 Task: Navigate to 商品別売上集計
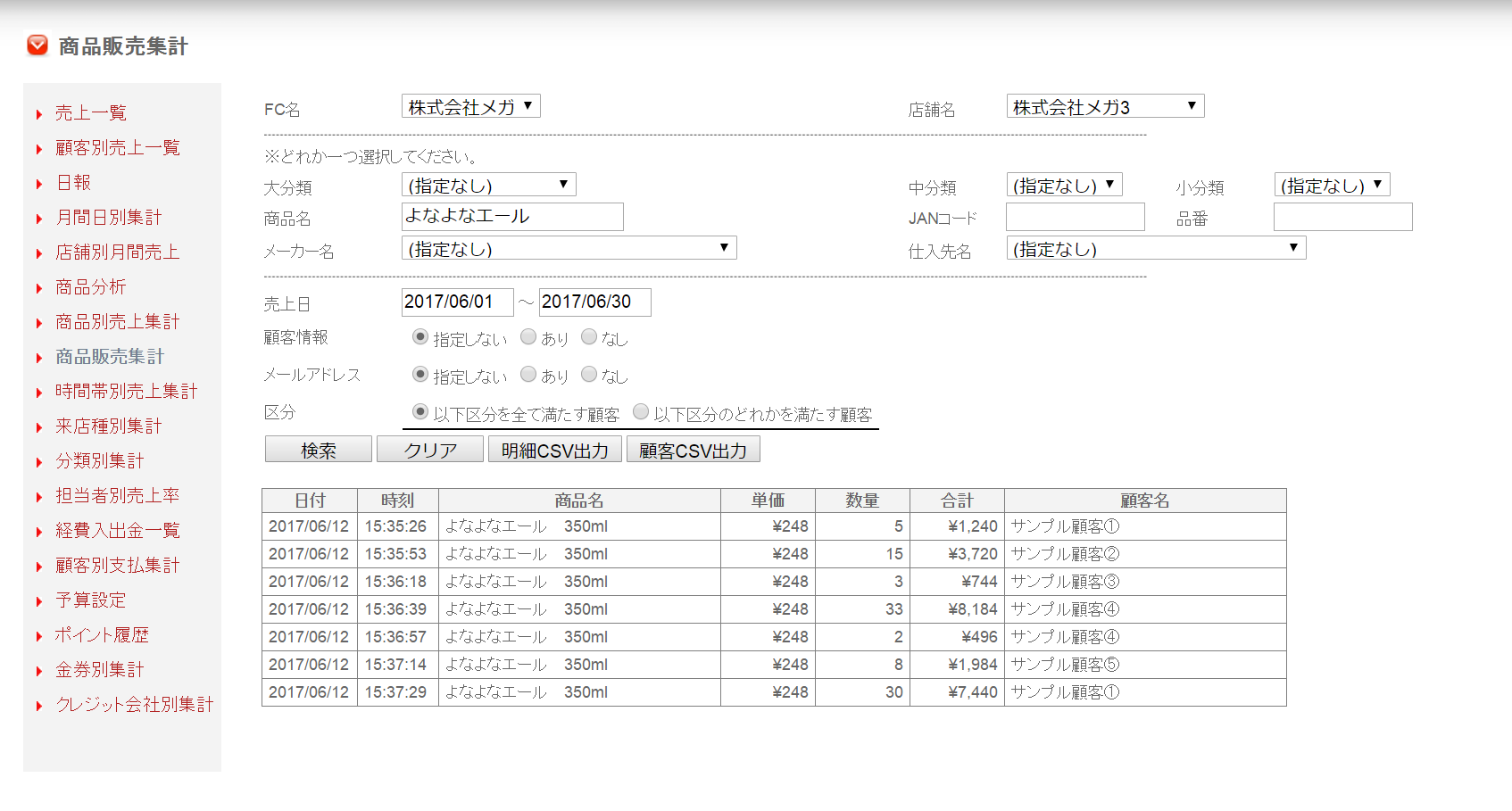pyautogui.click(x=118, y=321)
